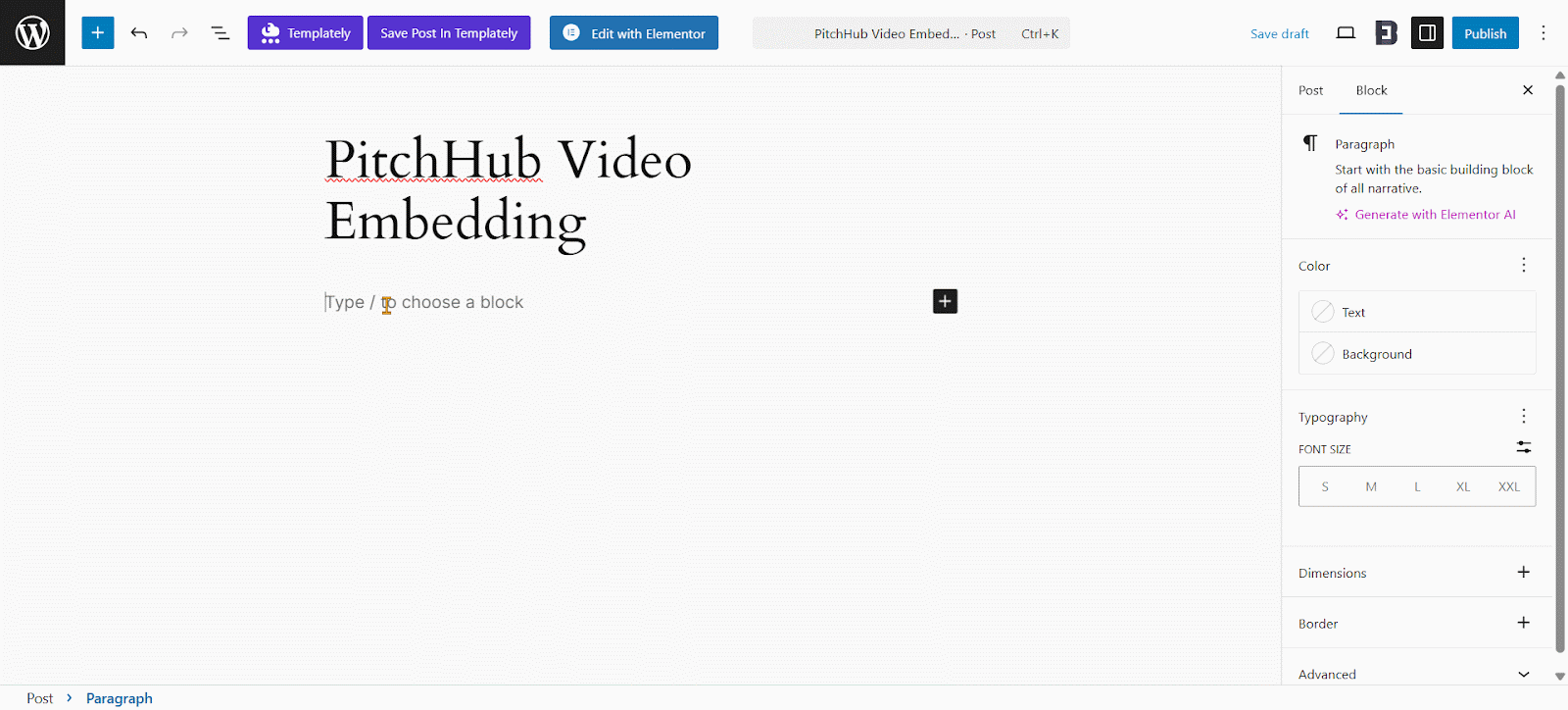Click the Essential Blocks E icon

1386,33
